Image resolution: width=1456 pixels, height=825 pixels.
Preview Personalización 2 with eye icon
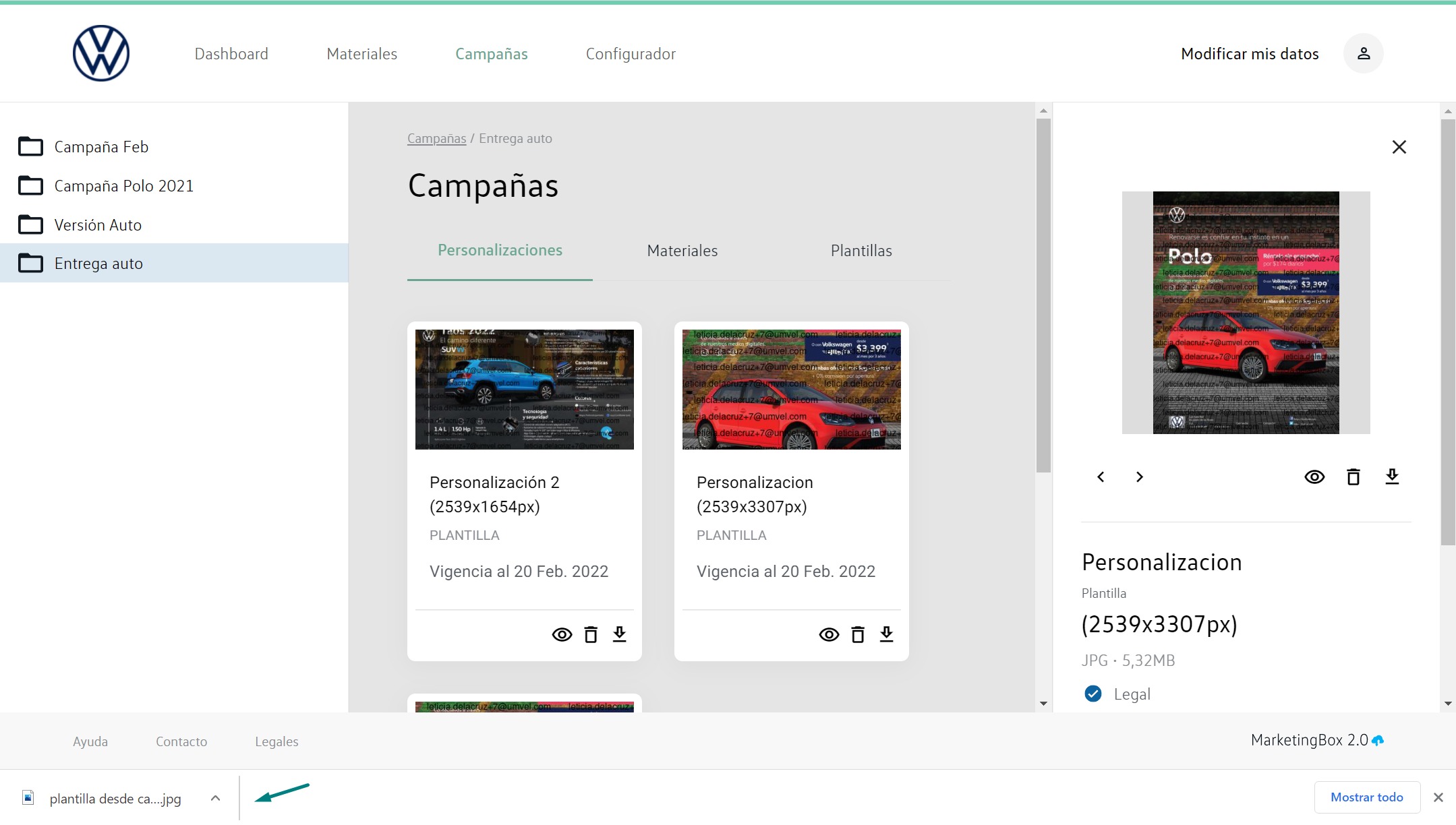(x=562, y=634)
